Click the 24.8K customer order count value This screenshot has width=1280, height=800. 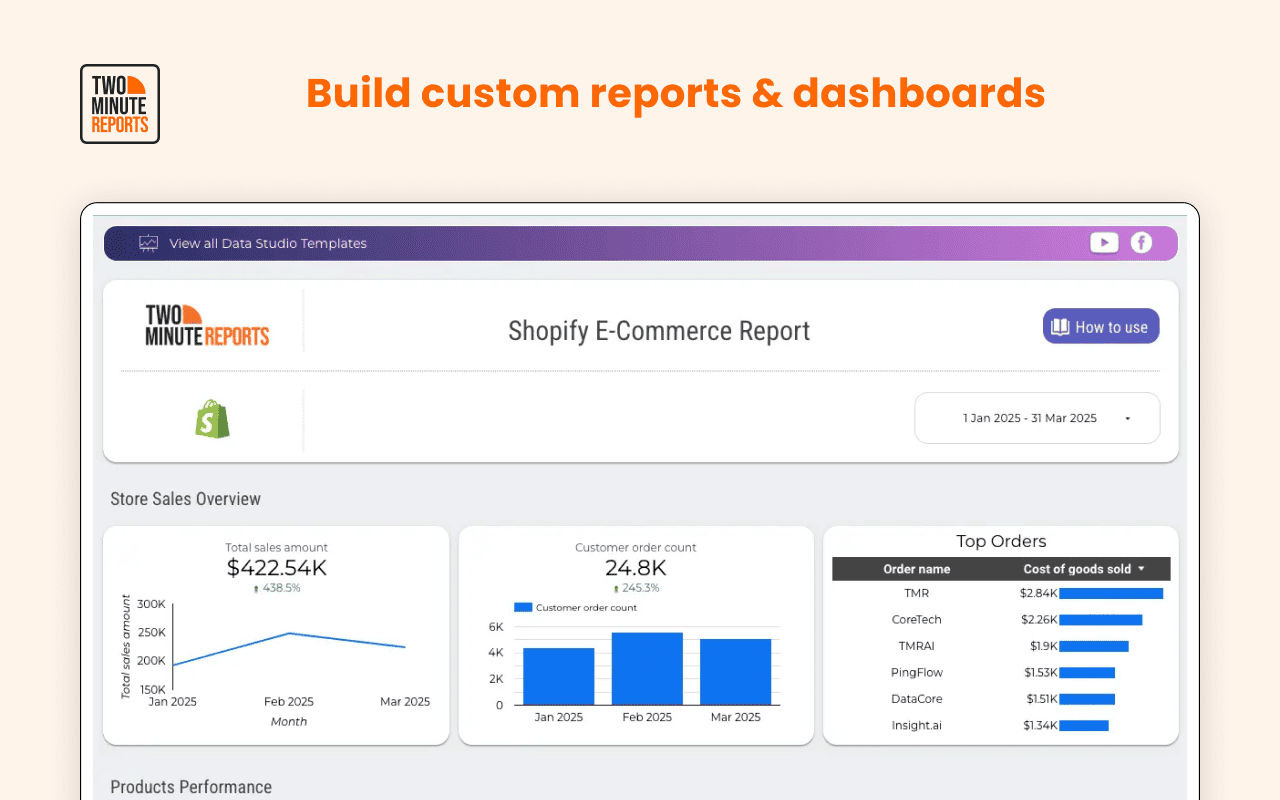pos(635,568)
